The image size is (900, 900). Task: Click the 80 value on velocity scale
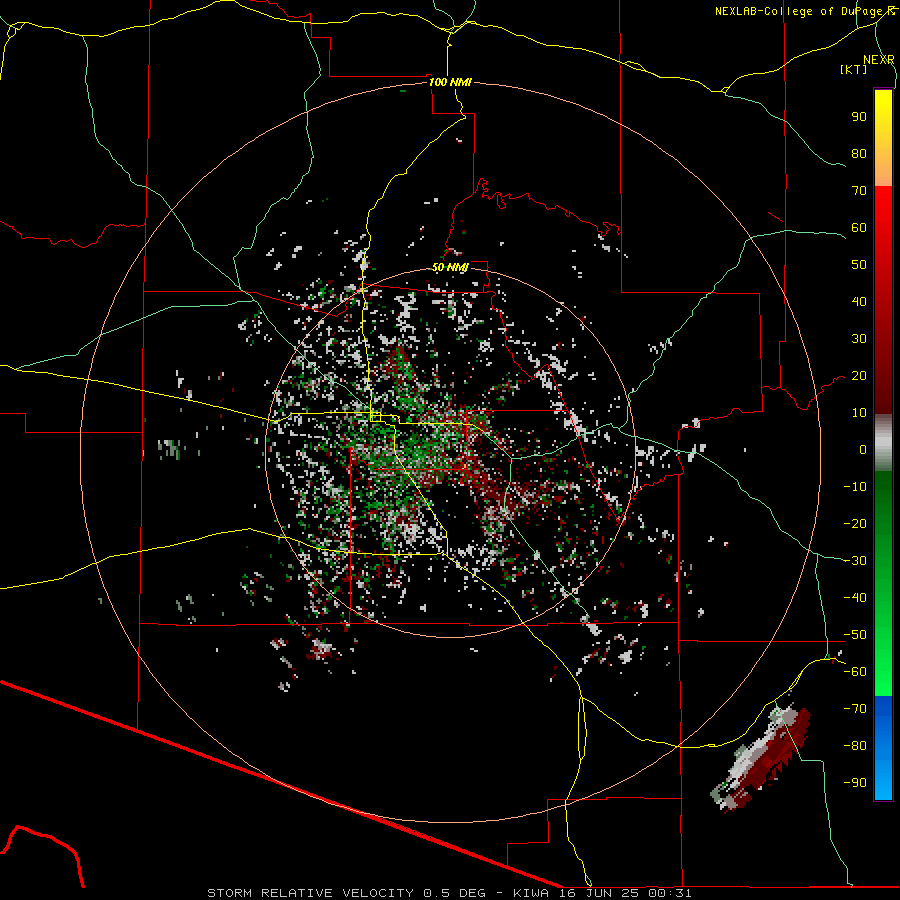click(x=859, y=154)
